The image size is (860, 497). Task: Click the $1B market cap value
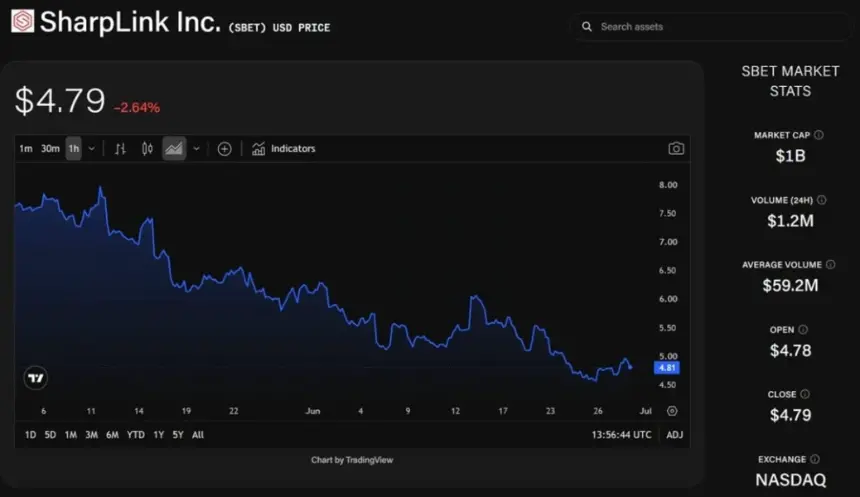[790, 156]
